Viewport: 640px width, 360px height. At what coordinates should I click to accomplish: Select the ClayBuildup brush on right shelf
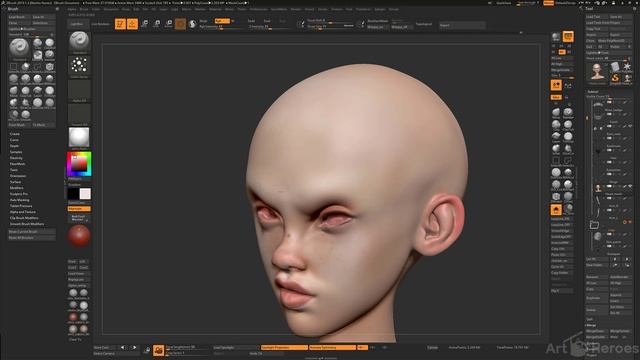pyautogui.click(x=568, y=124)
